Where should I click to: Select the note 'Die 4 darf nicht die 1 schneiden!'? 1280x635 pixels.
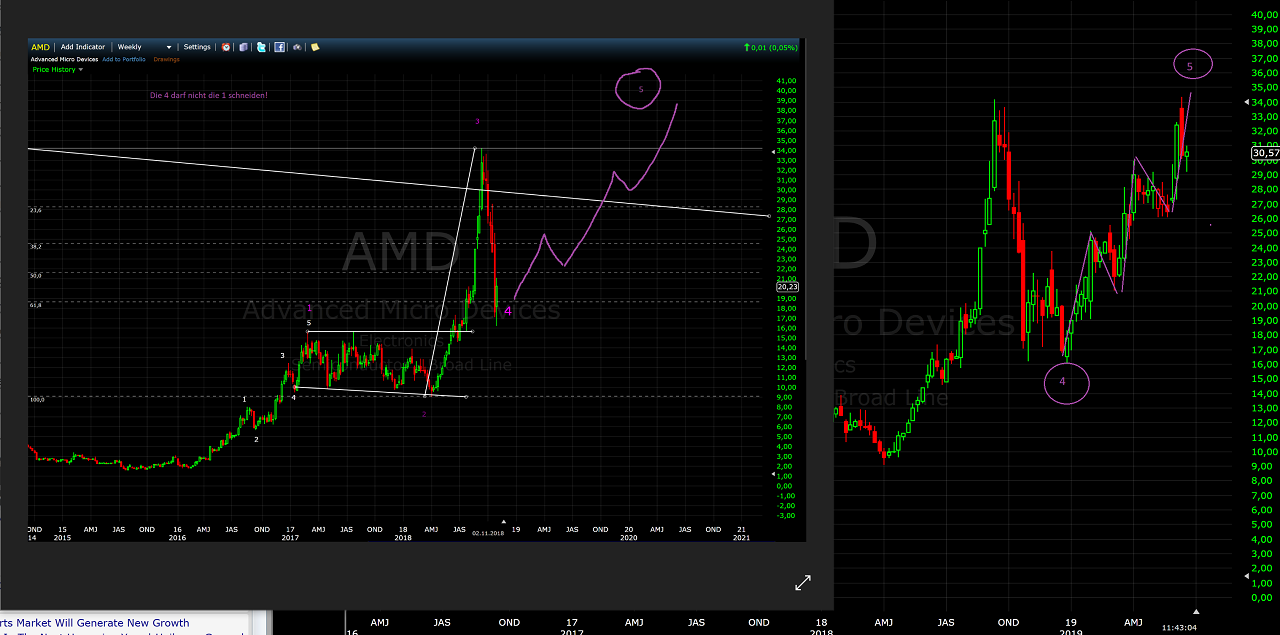(208, 95)
